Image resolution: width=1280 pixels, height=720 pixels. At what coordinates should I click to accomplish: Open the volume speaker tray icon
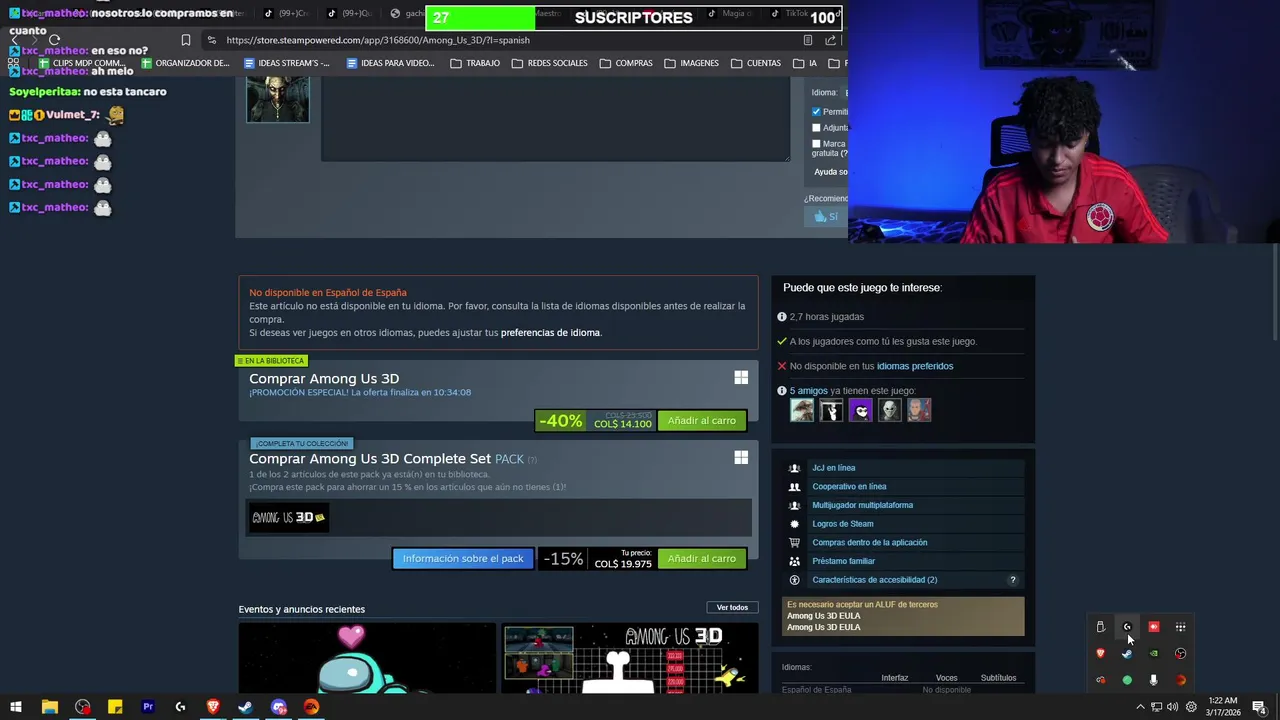1172,707
